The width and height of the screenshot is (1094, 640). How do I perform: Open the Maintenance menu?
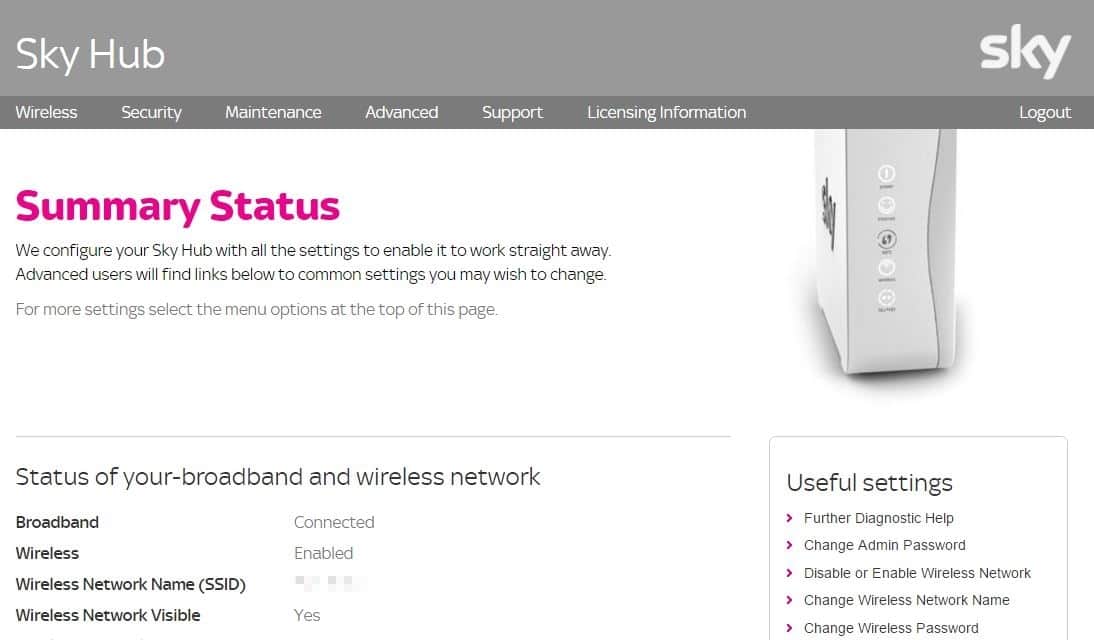point(273,112)
